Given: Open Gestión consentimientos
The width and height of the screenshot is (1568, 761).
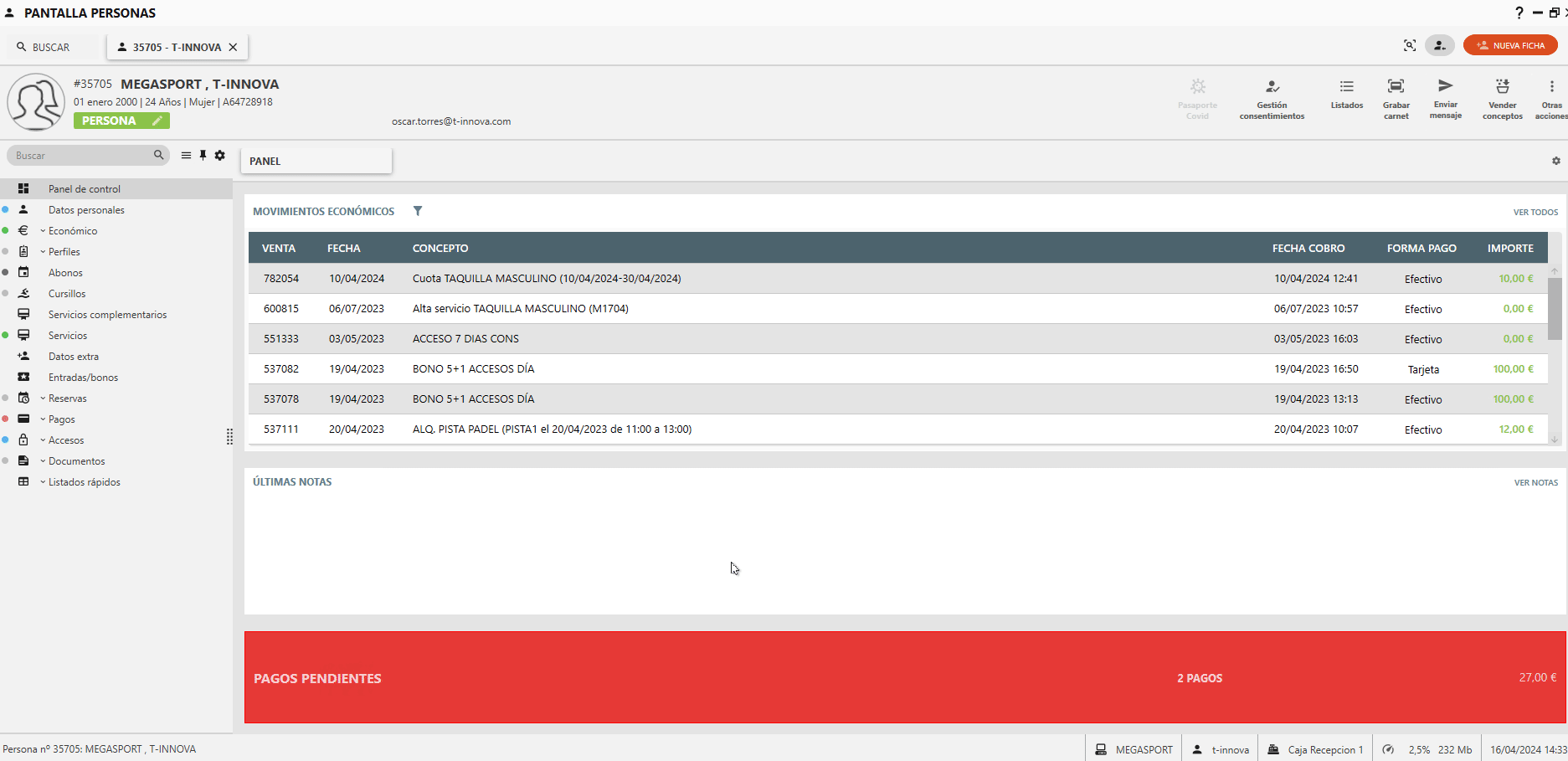Looking at the screenshot, I should (x=1272, y=99).
